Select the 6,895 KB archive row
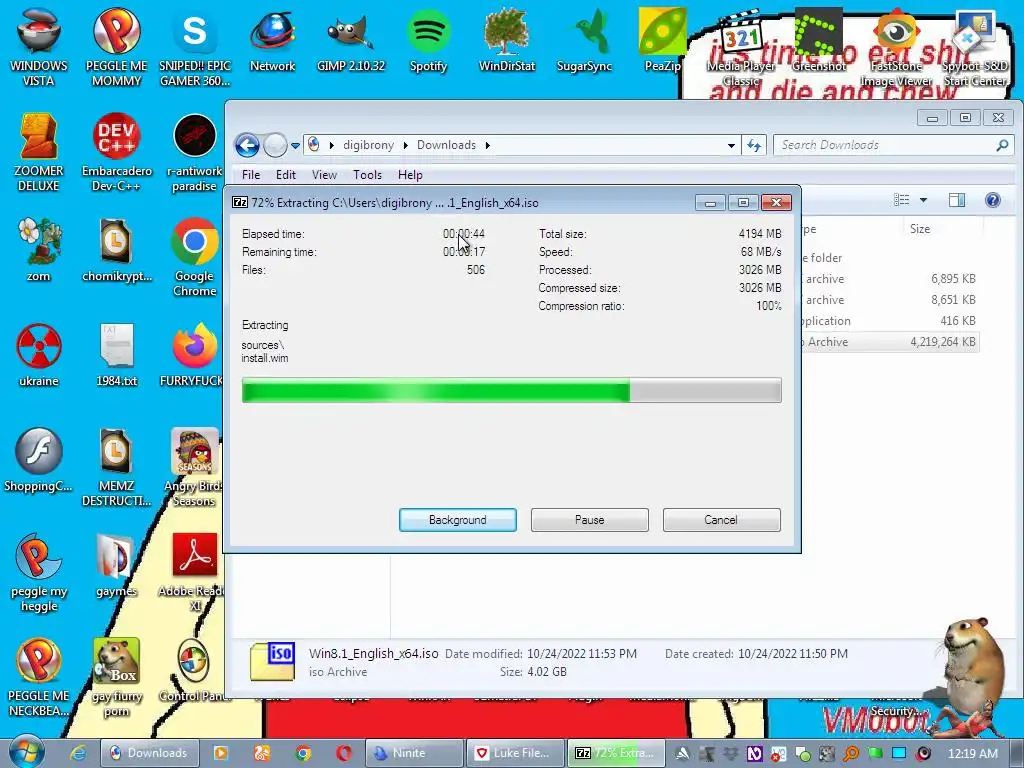The height and width of the screenshot is (768, 1024). tap(890, 279)
